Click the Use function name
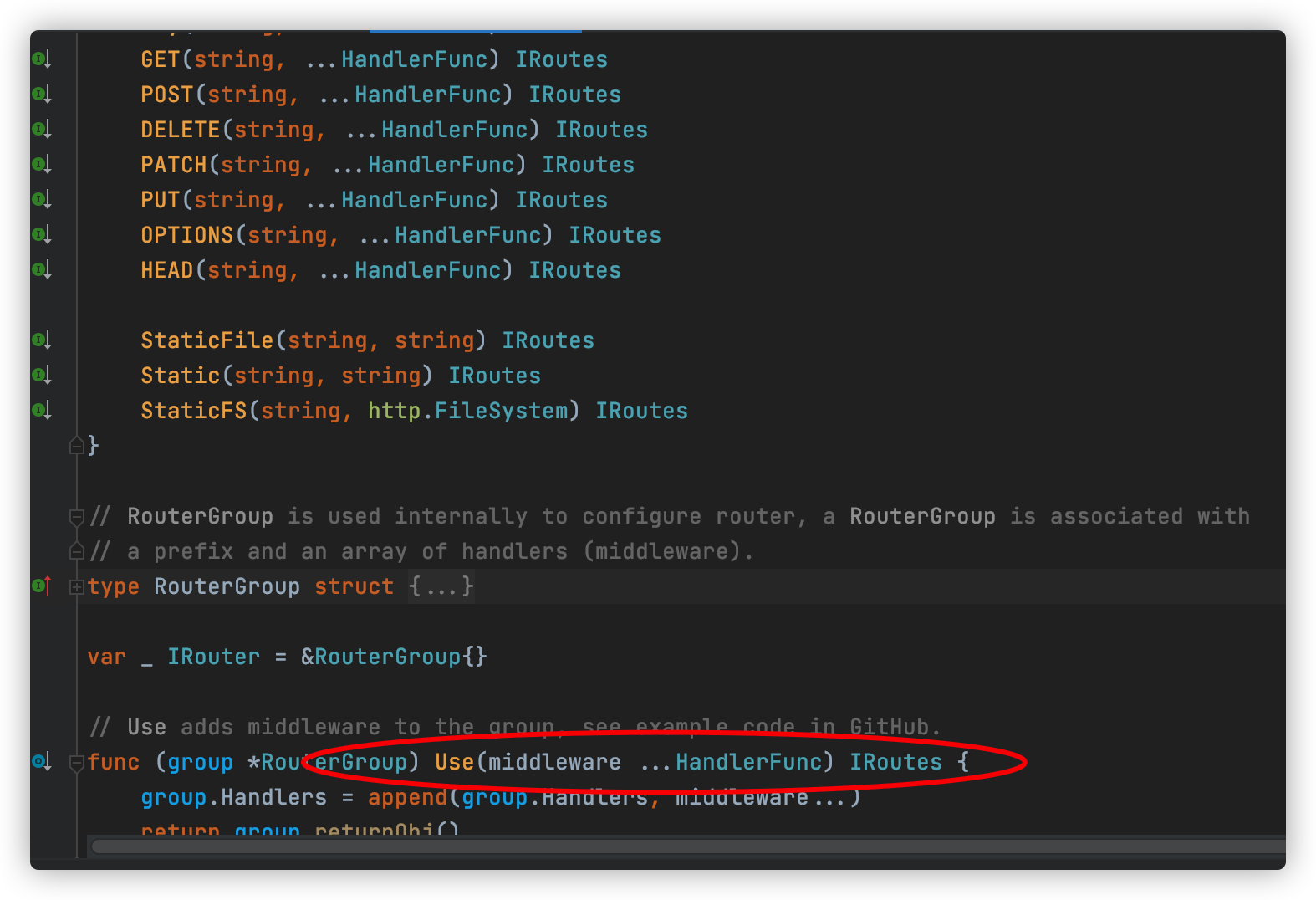This screenshot has width=1316, height=900. tap(455, 762)
